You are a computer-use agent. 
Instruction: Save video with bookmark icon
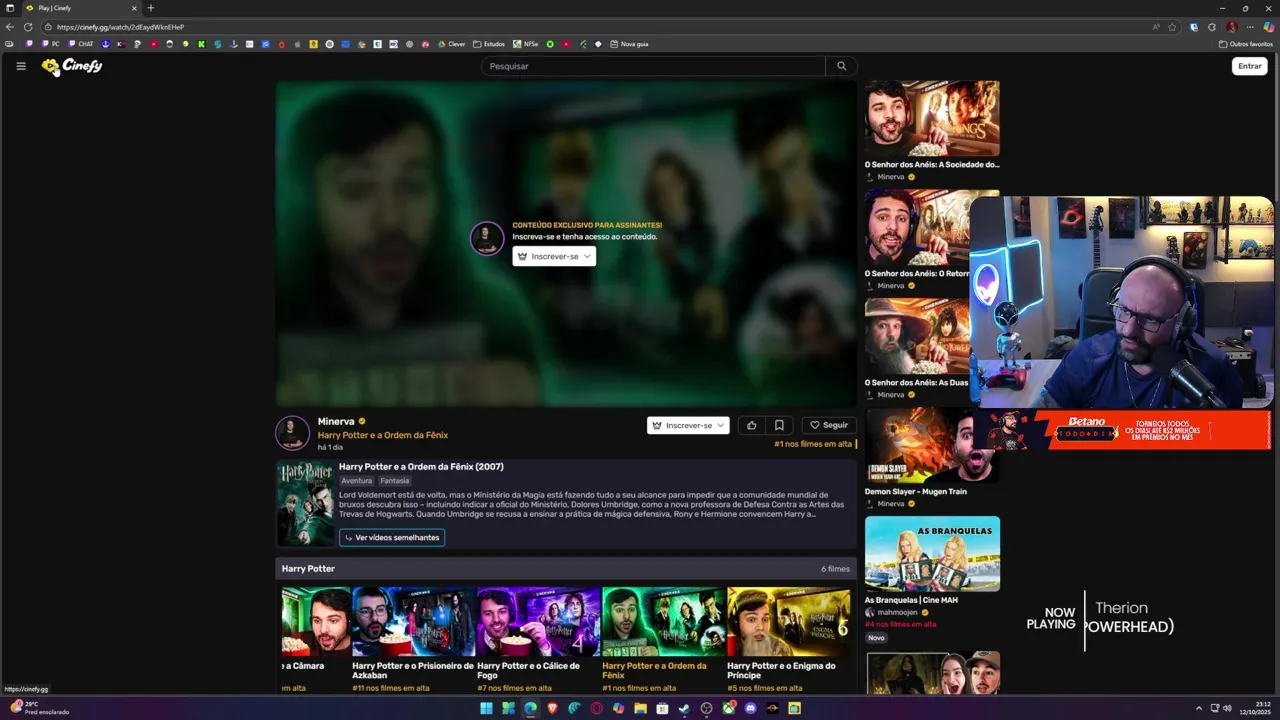tap(779, 425)
